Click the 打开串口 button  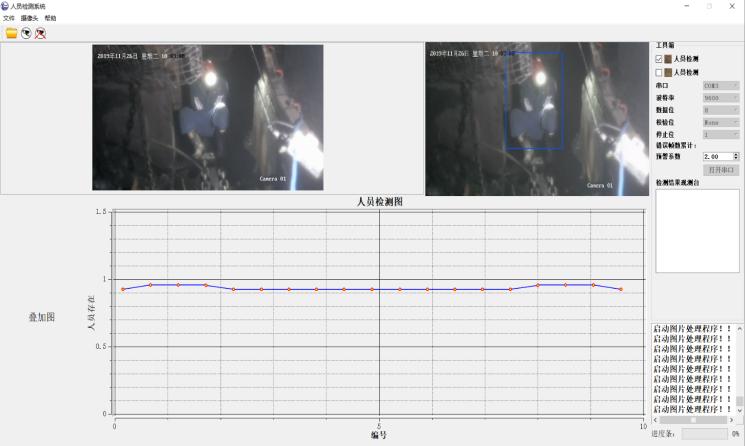tap(720, 170)
